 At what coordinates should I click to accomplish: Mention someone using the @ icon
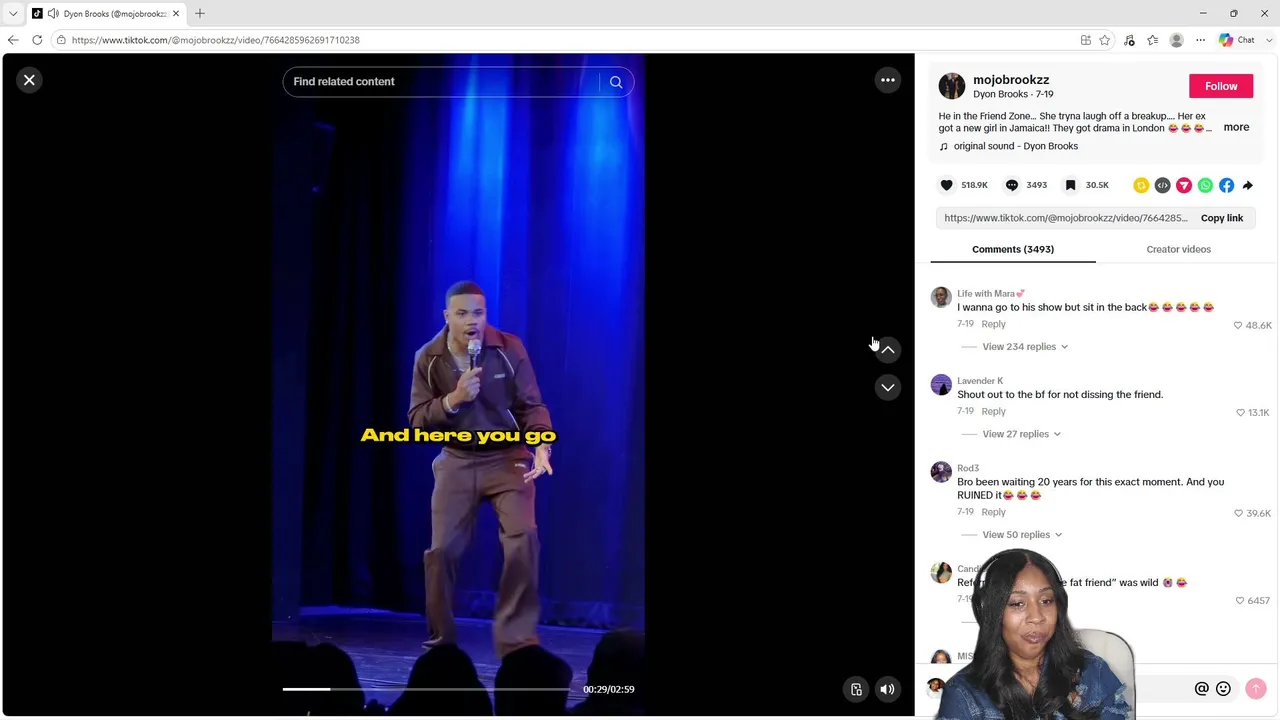(x=1202, y=688)
